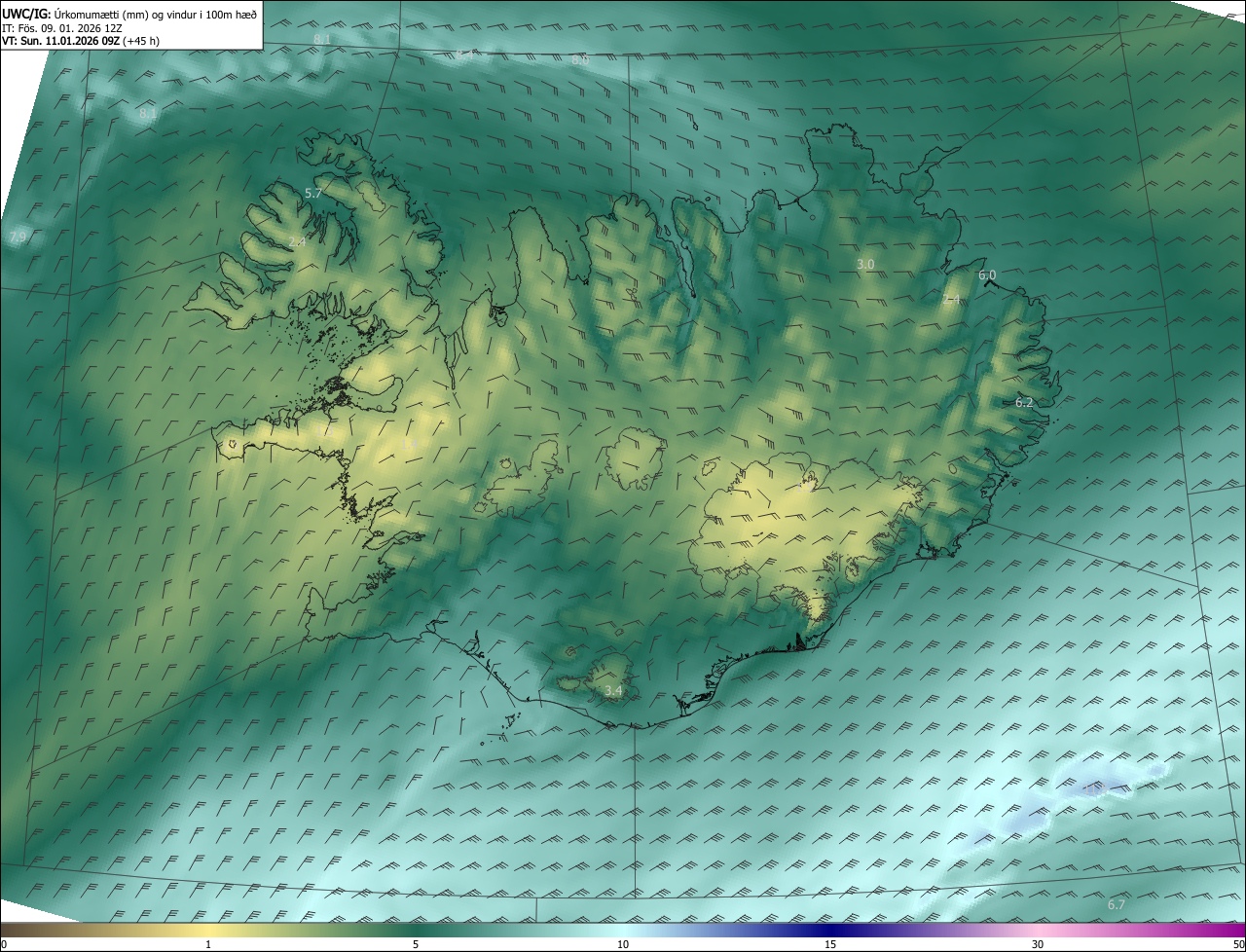Image resolution: width=1246 pixels, height=952 pixels.
Task: Click the 7.9 value label on the map
Action: [18, 238]
